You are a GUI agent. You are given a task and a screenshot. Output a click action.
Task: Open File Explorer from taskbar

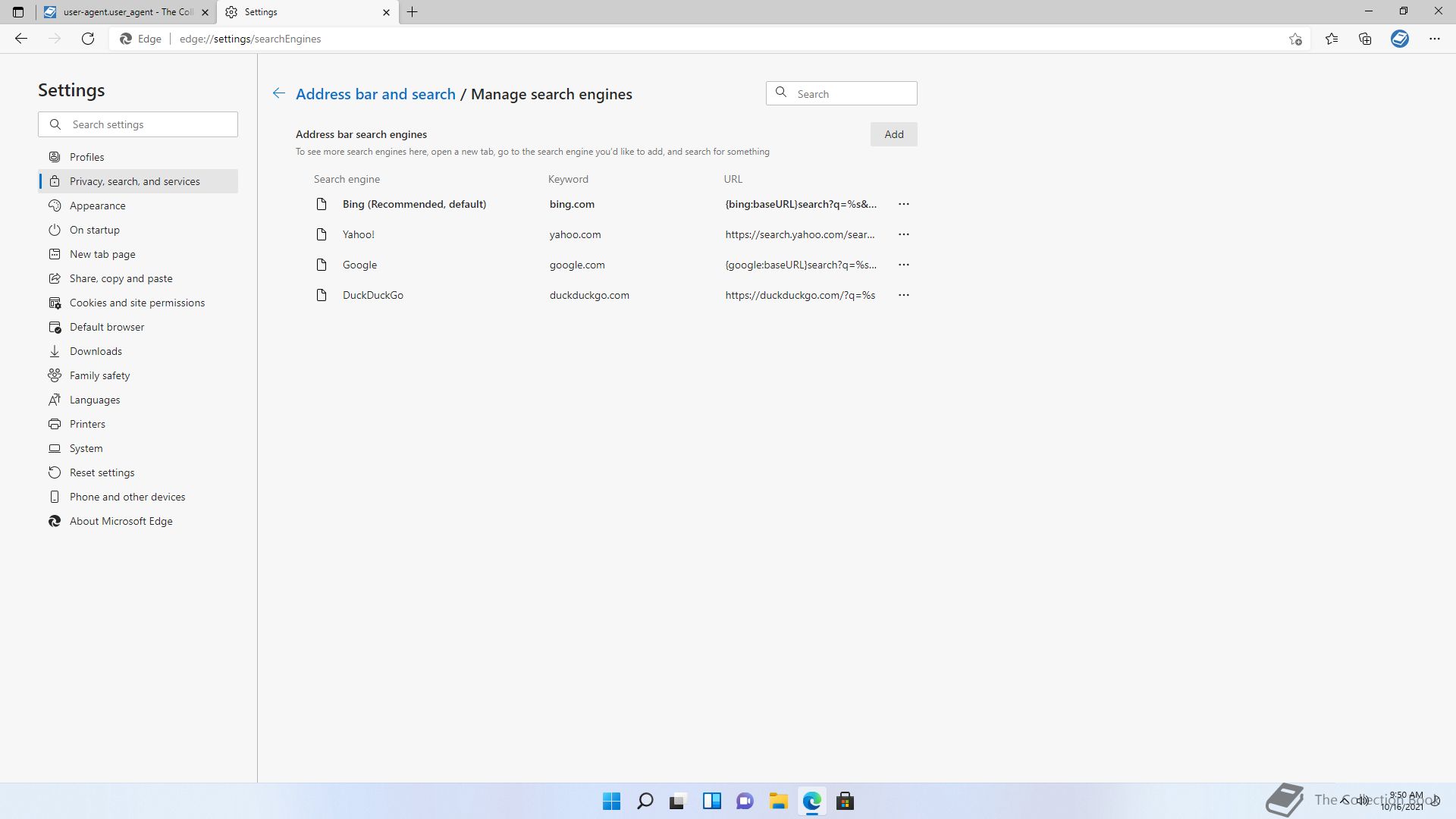778,801
